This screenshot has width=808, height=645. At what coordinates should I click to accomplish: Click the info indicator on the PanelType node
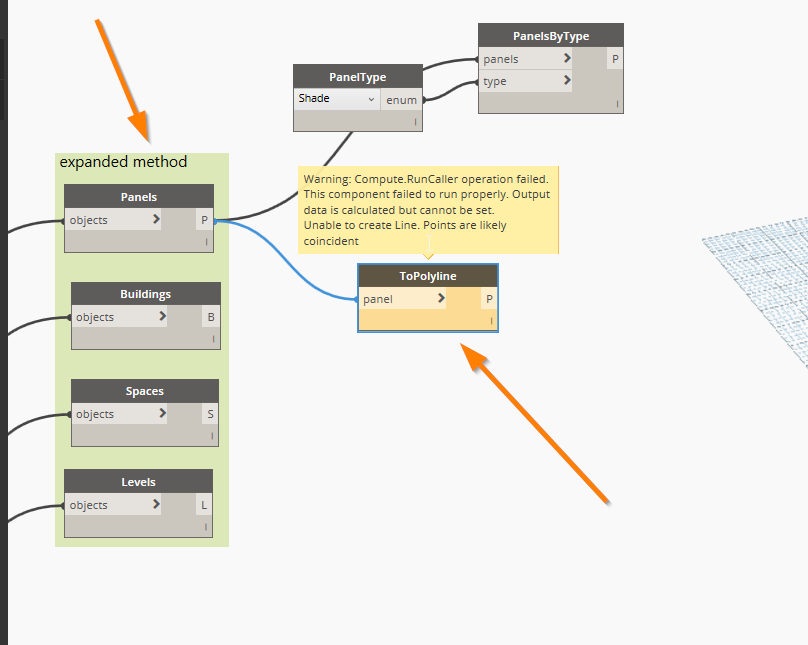(x=414, y=120)
